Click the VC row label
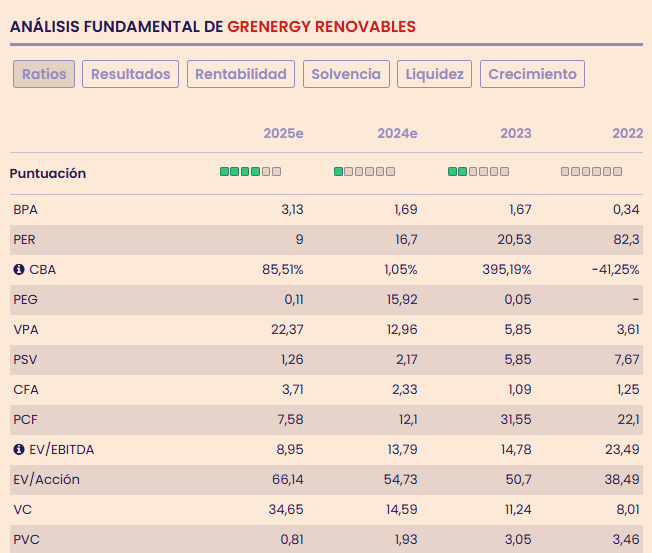 pos(22,509)
